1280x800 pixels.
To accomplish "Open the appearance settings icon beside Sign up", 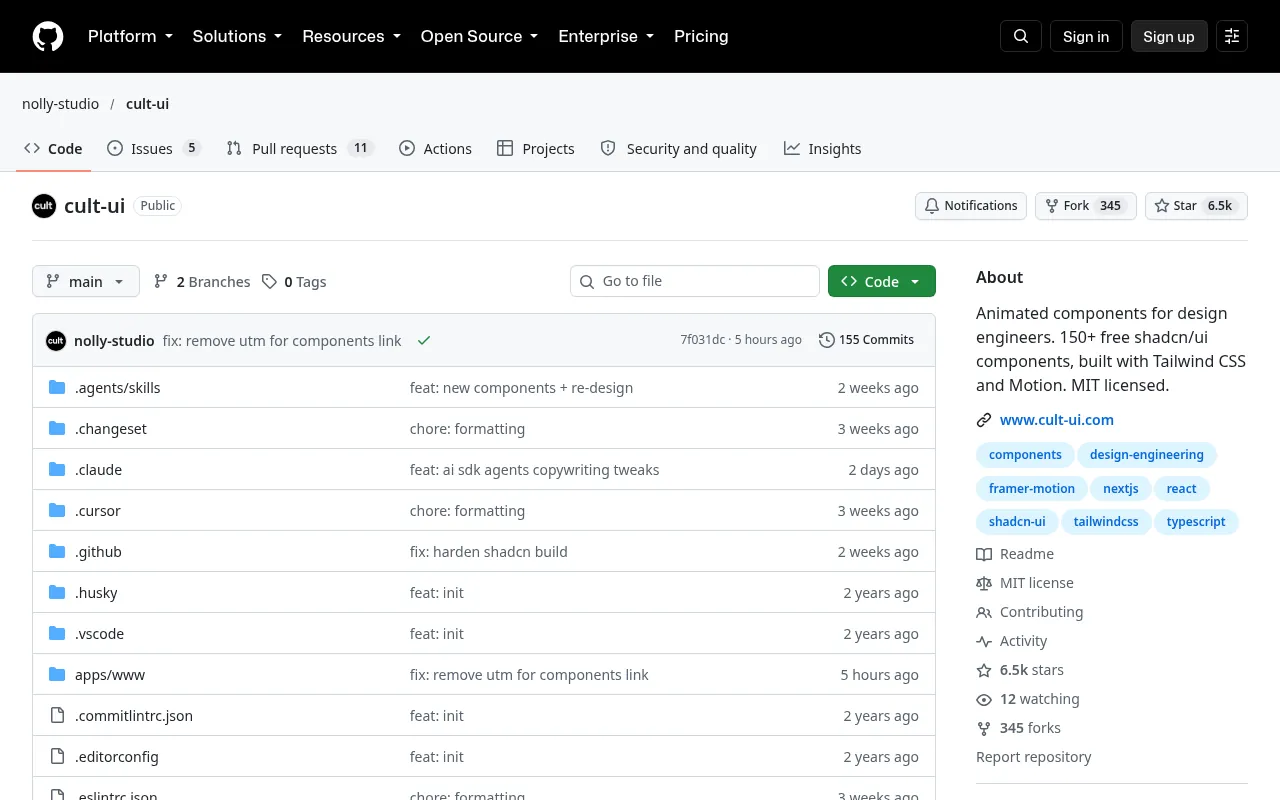I will [x=1232, y=36].
